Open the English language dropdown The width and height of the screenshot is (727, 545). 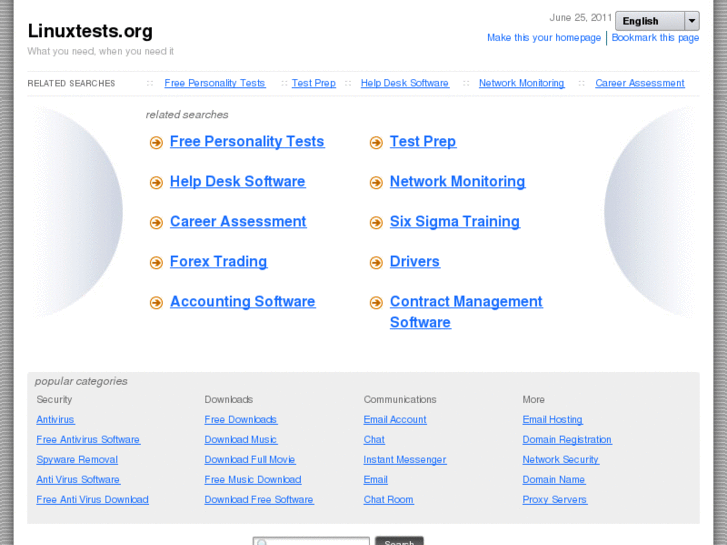(x=657, y=21)
